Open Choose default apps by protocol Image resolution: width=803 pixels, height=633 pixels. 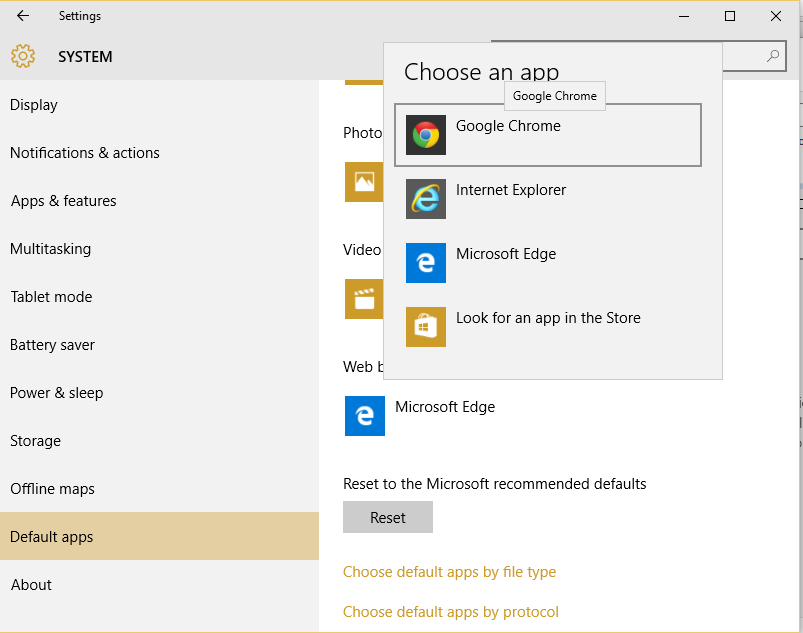(x=451, y=612)
